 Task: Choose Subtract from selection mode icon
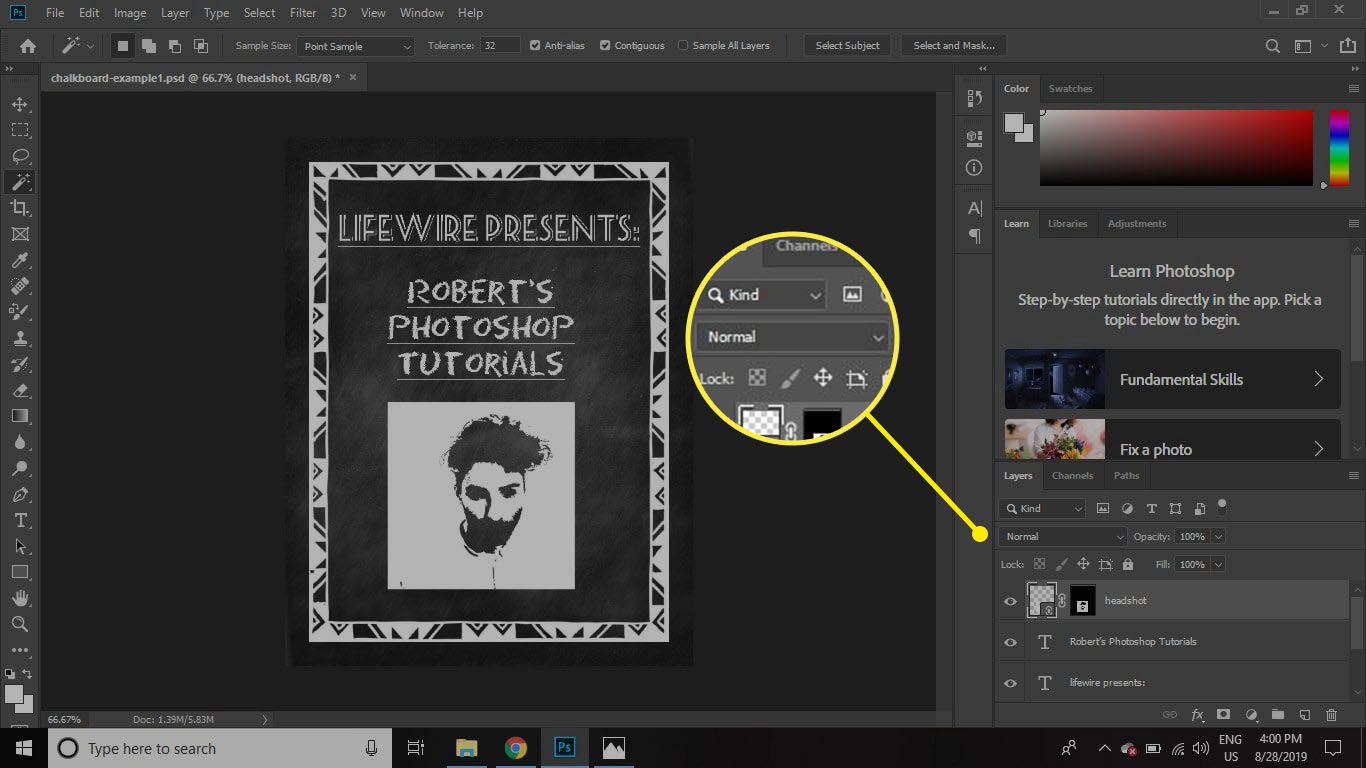coord(175,45)
